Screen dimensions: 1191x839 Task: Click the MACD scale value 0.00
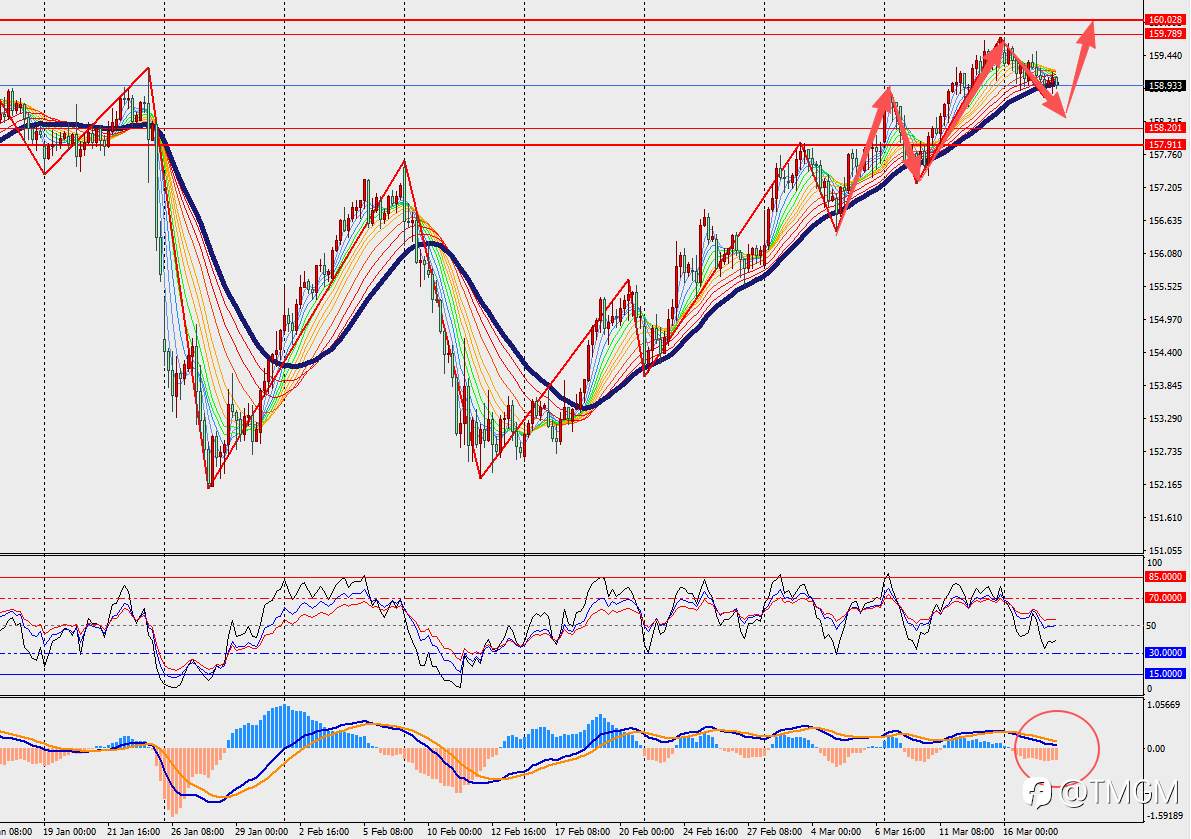(1156, 749)
